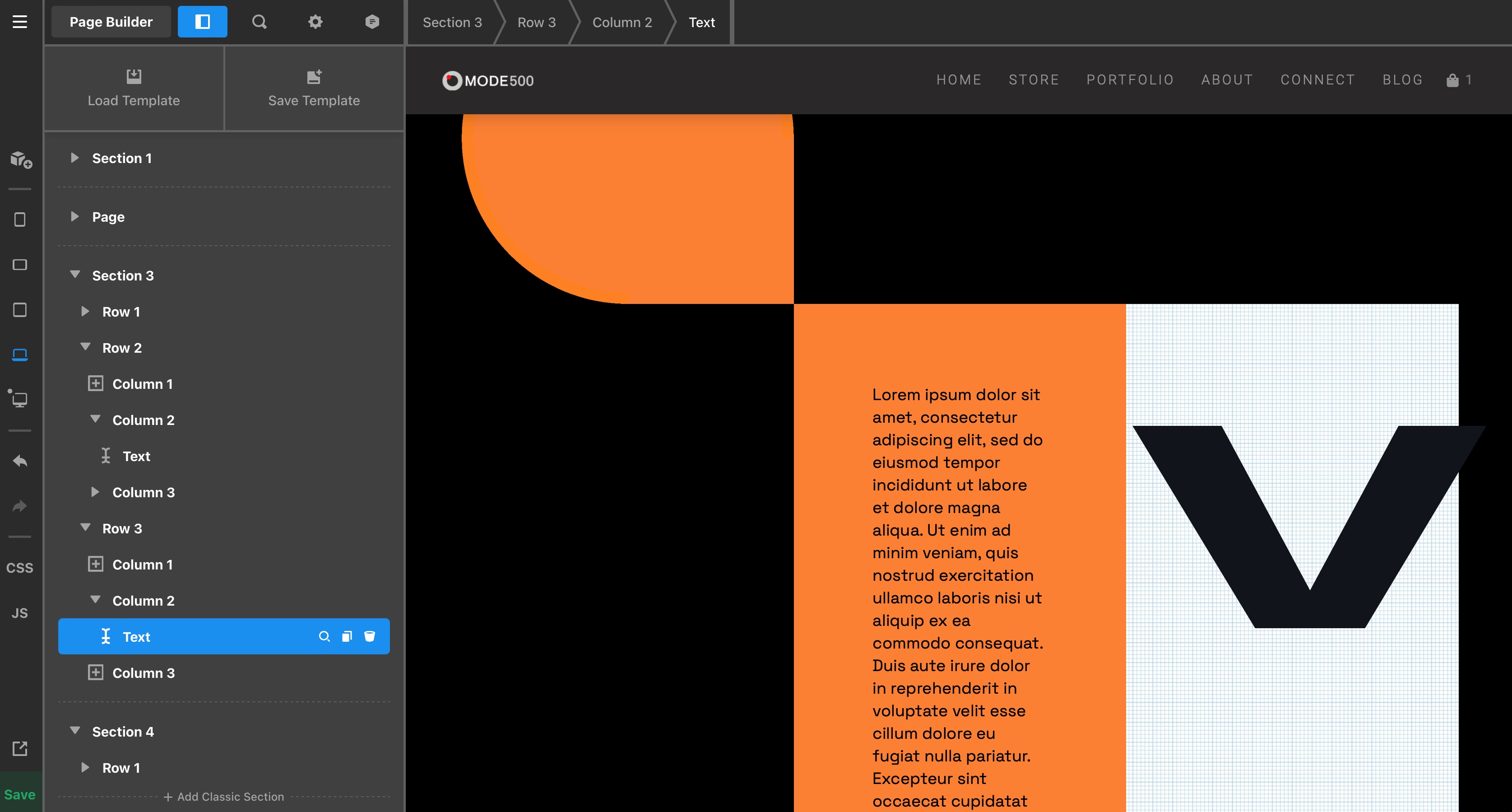The height and width of the screenshot is (812, 1512).
Task: Delete the selected Text element with trash icon
Action: 369,636
